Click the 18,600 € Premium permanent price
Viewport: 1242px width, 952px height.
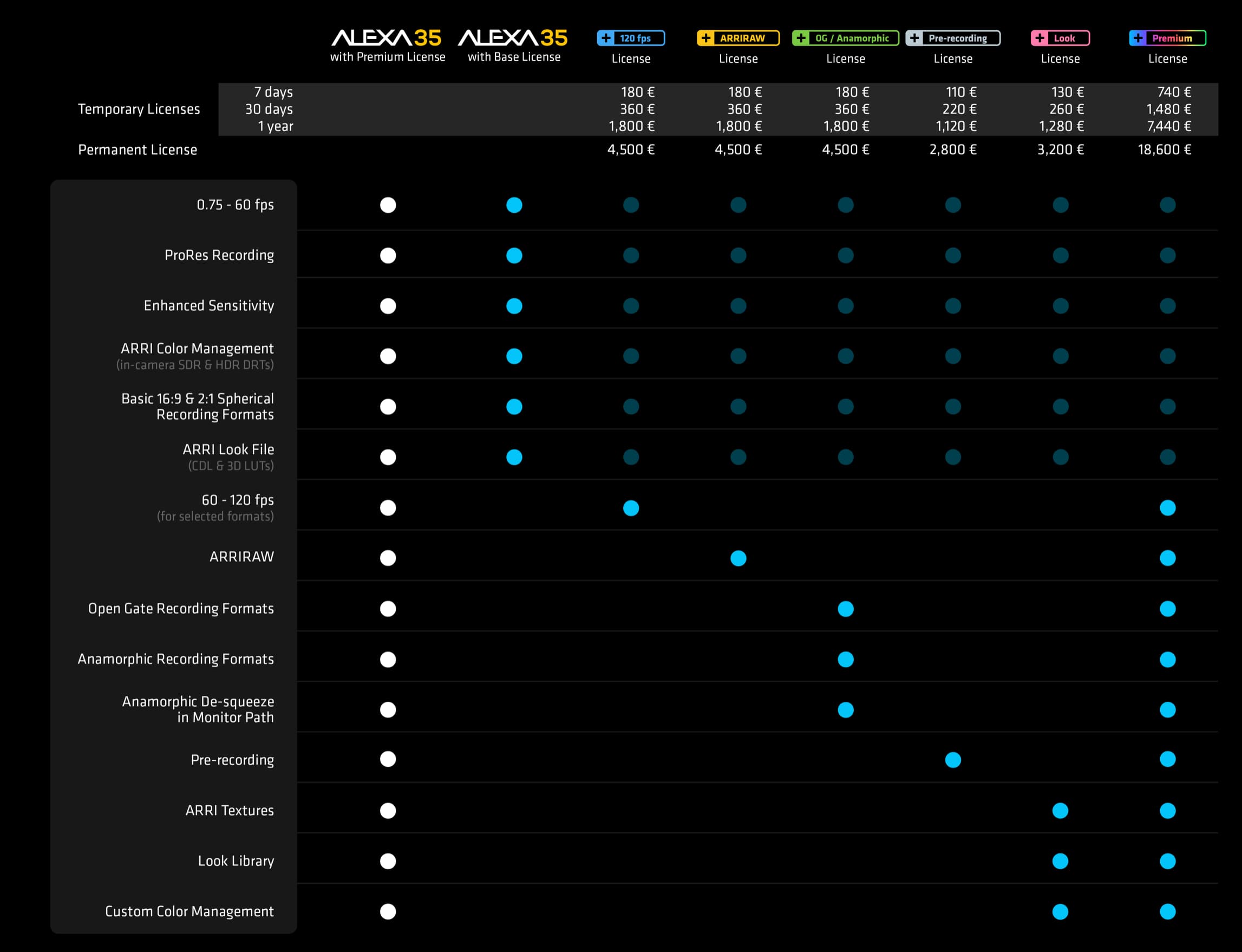click(x=1165, y=149)
